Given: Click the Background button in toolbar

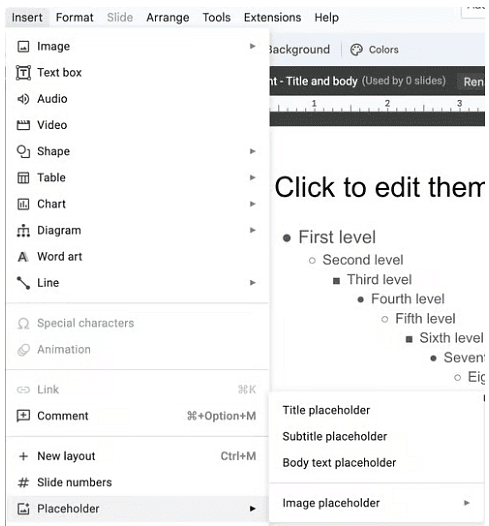Looking at the screenshot, I should point(300,50).
